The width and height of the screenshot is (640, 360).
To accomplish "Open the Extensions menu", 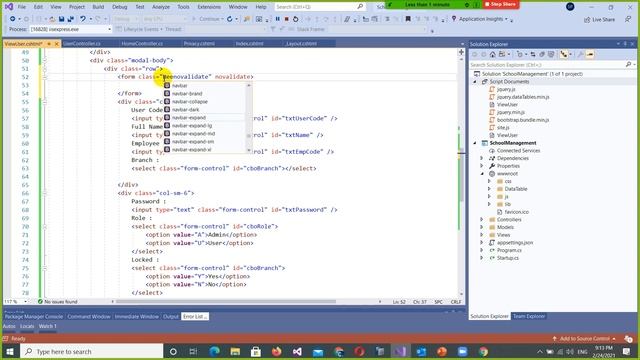I will pos(209,7).
